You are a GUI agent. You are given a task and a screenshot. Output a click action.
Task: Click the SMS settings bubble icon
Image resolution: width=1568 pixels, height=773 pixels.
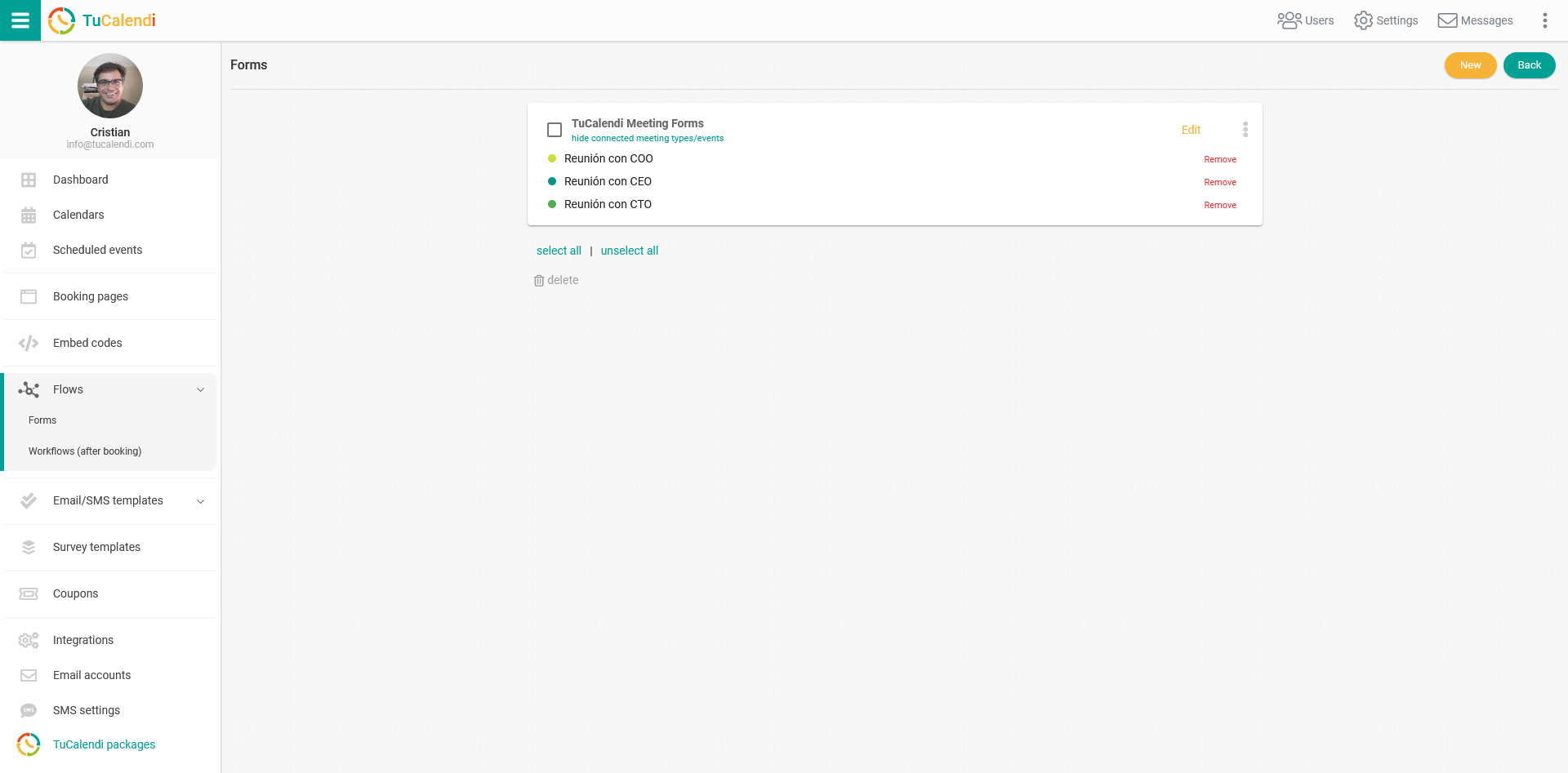pos(29,710)
